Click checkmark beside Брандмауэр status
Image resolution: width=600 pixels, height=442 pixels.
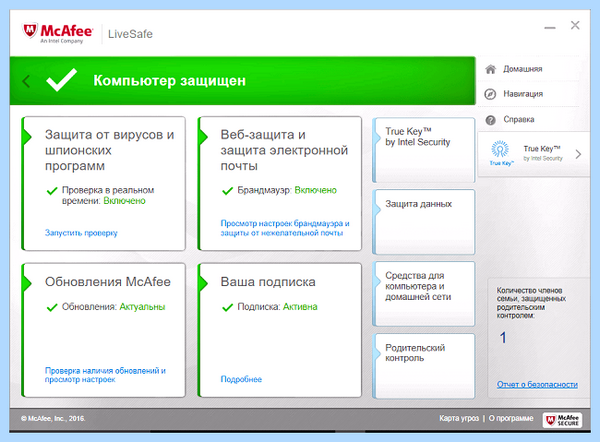pos(227,191)
